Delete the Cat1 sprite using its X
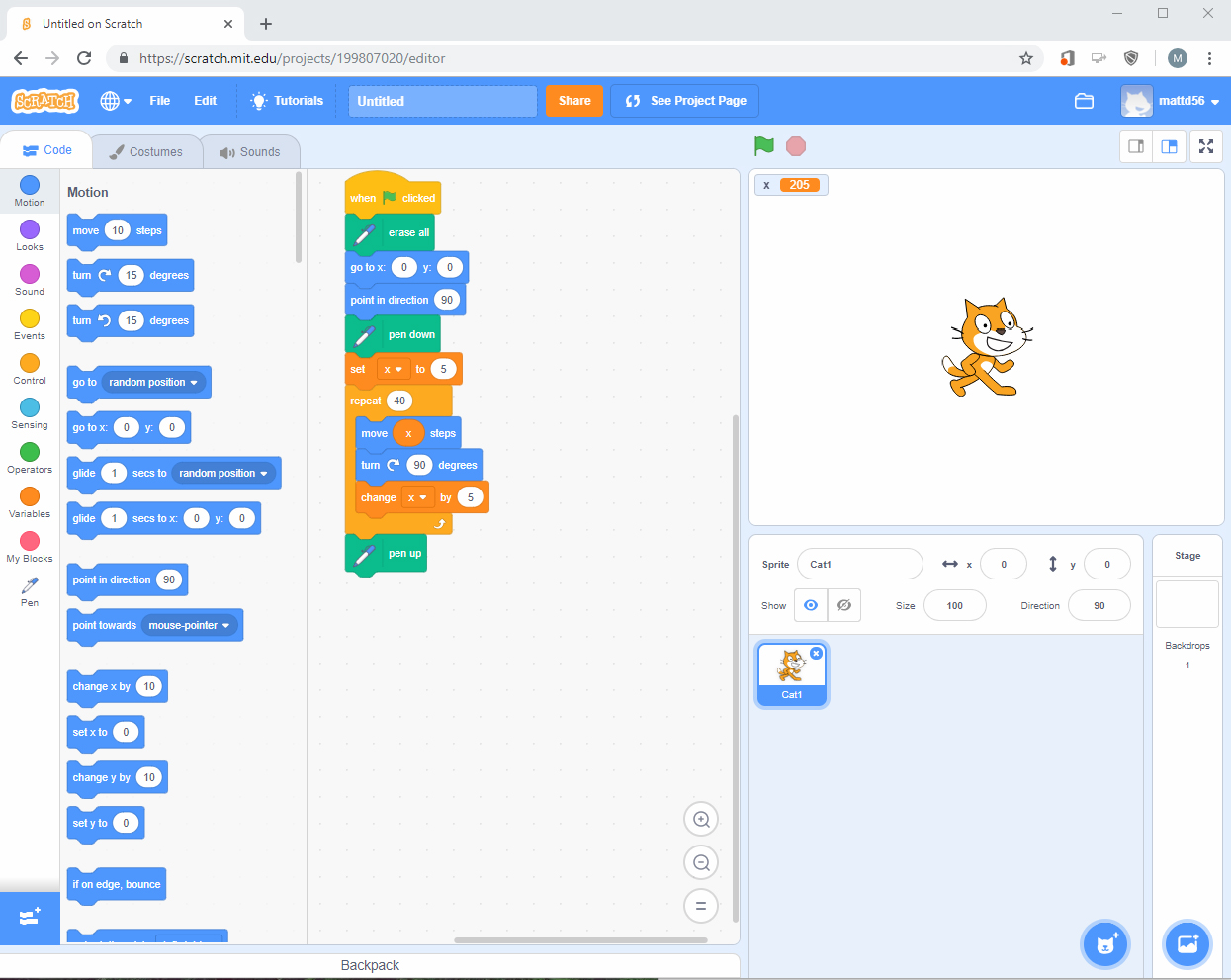 (x=816, y=653)
